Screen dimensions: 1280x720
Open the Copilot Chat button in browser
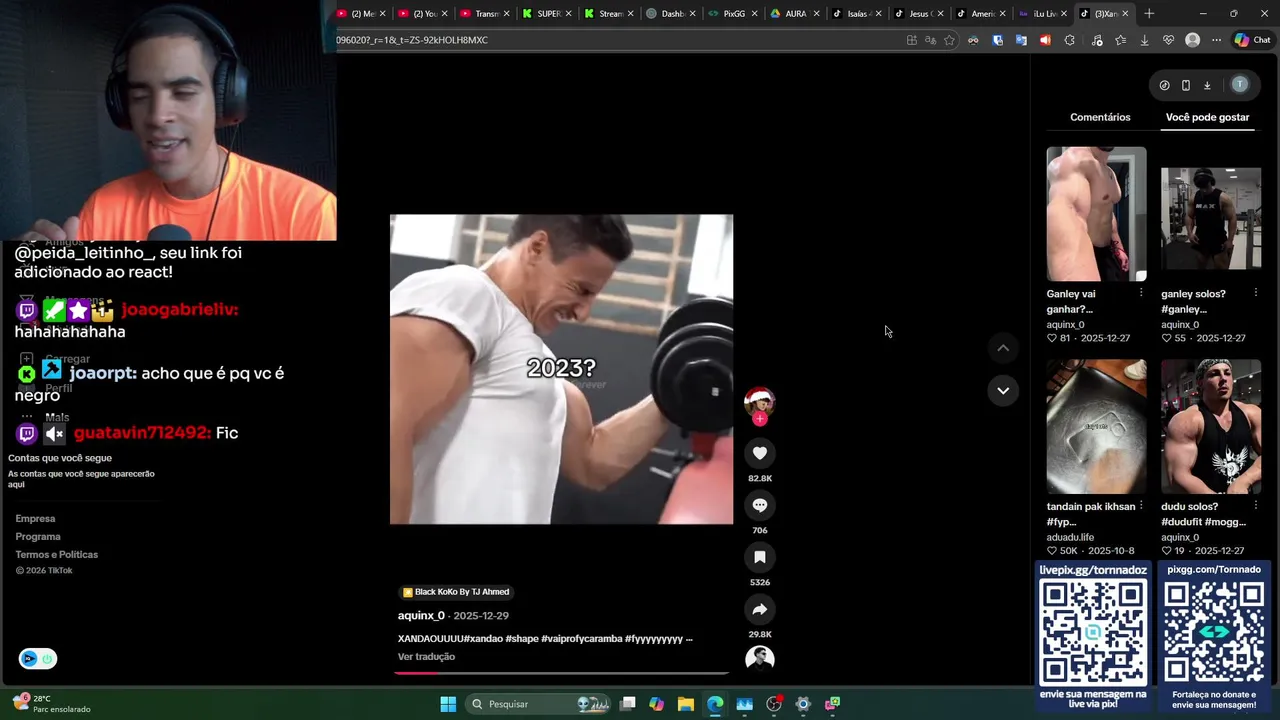[1252, 40]
